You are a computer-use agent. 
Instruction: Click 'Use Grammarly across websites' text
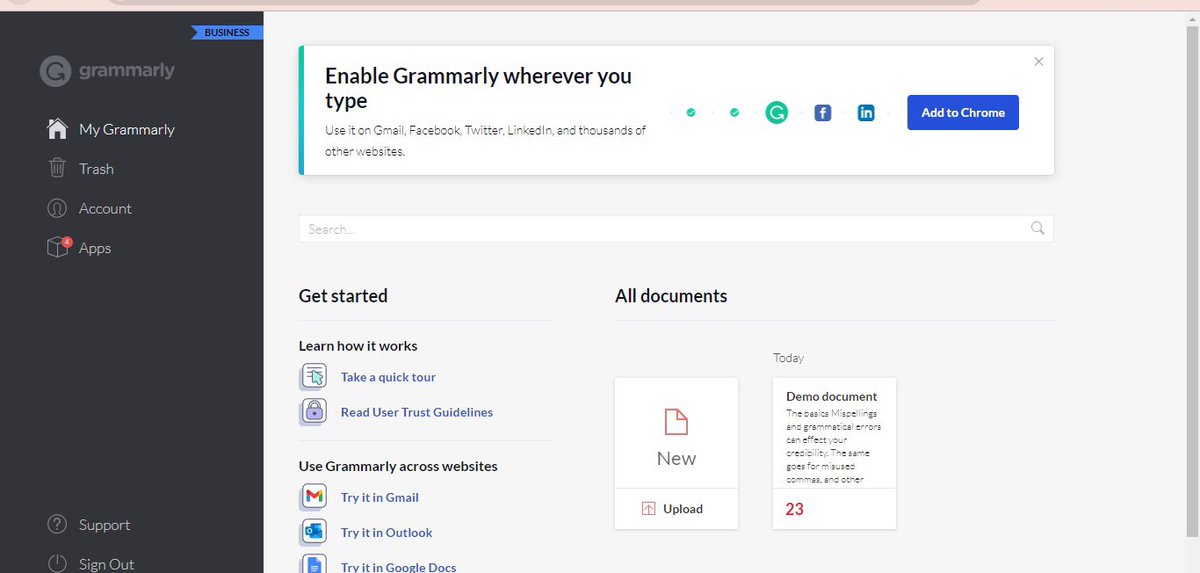[398, 466]
